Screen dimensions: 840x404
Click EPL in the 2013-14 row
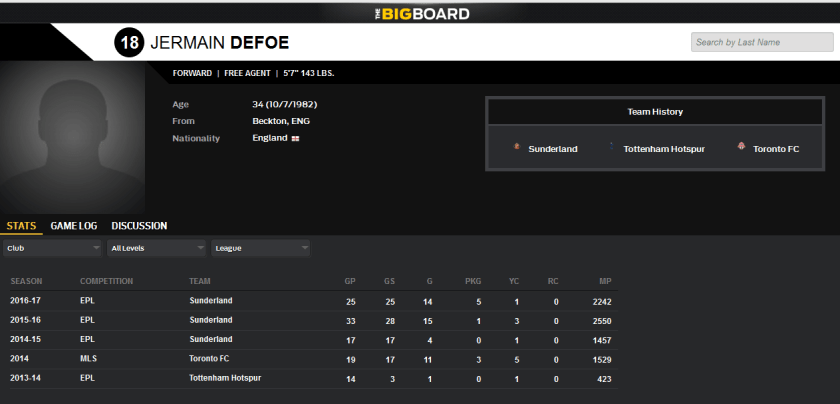87,378
